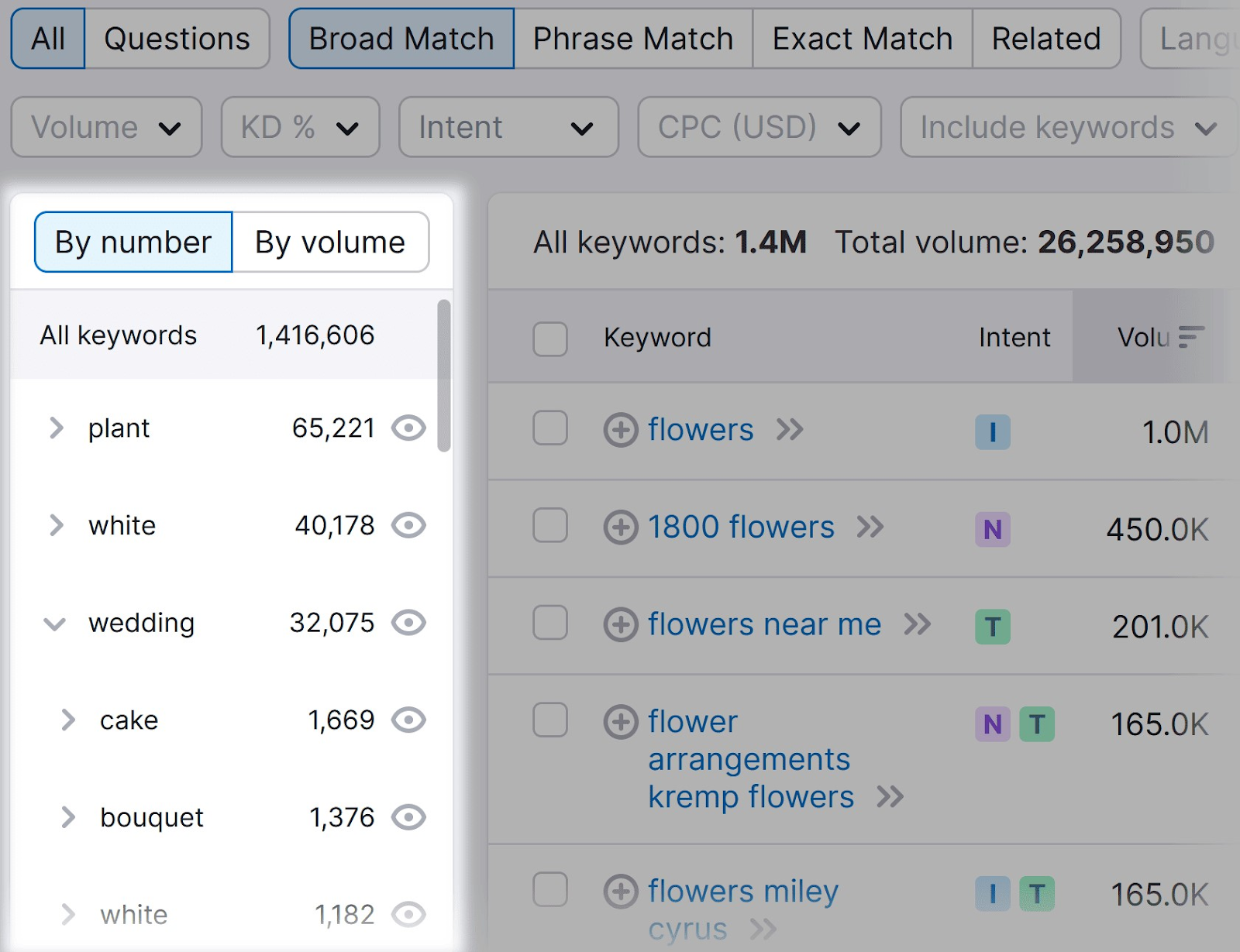This screenshot has height=952, width=1240.
Task: Click the keyword groups panel scrollbar
Action: 443,376
